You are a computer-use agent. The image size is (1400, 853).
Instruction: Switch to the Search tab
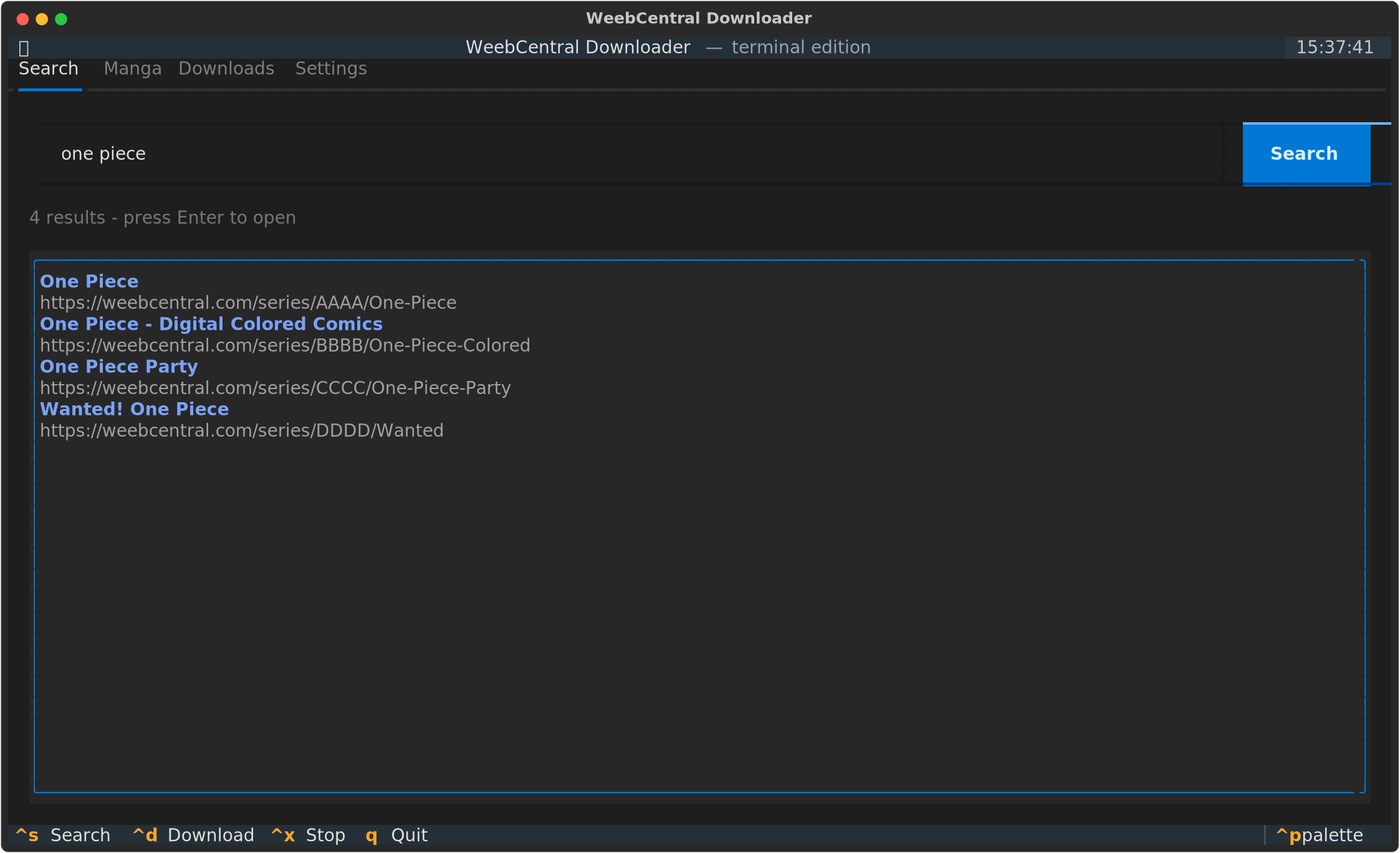click(x=49, y=69)
